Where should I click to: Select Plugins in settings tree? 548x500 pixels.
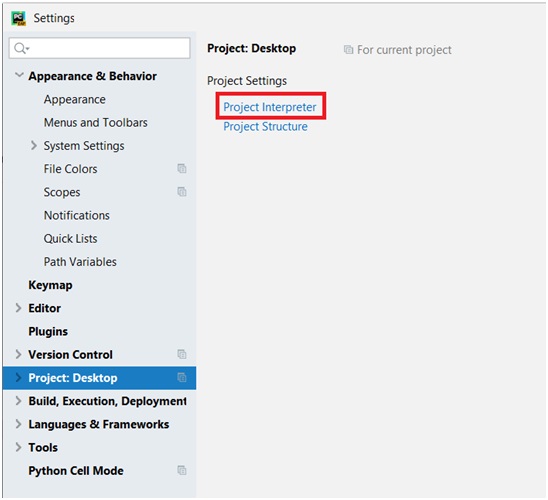[48, 331]
